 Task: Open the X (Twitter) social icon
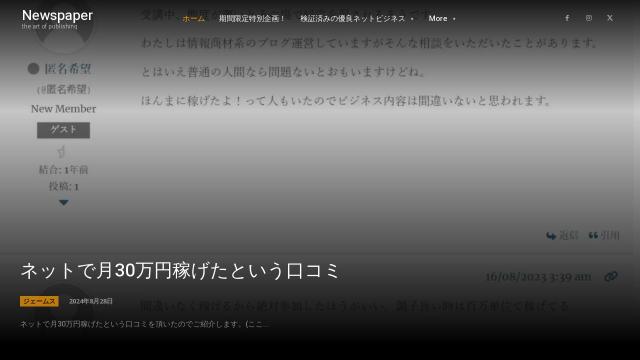tap(610, 18)
